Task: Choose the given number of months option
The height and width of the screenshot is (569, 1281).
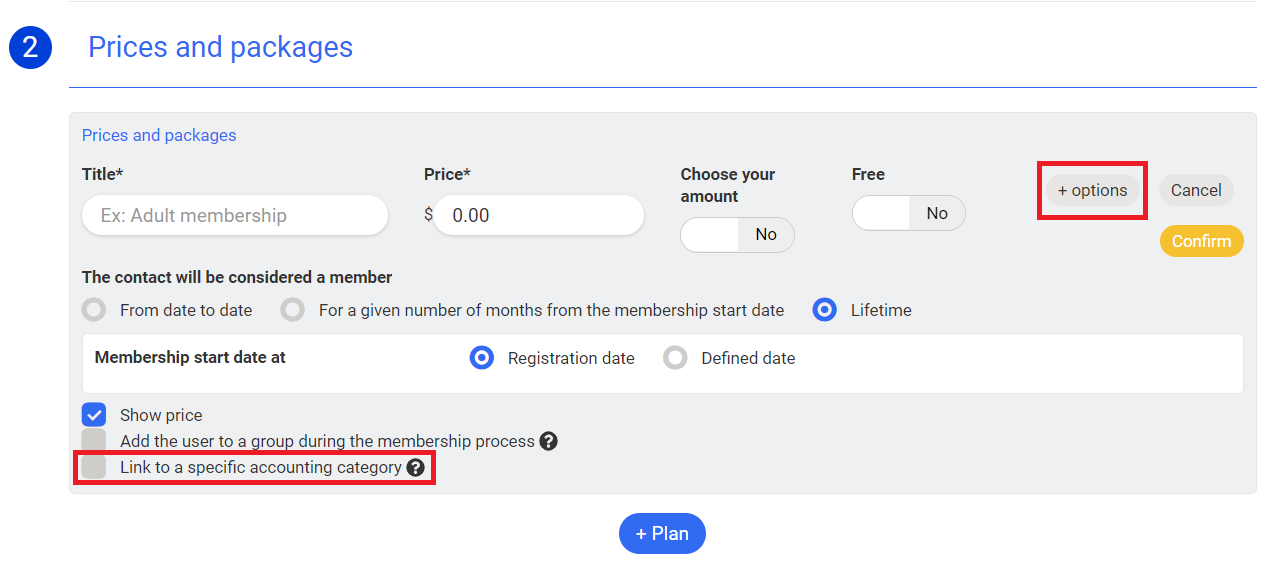Action: [x=293, y=310]
